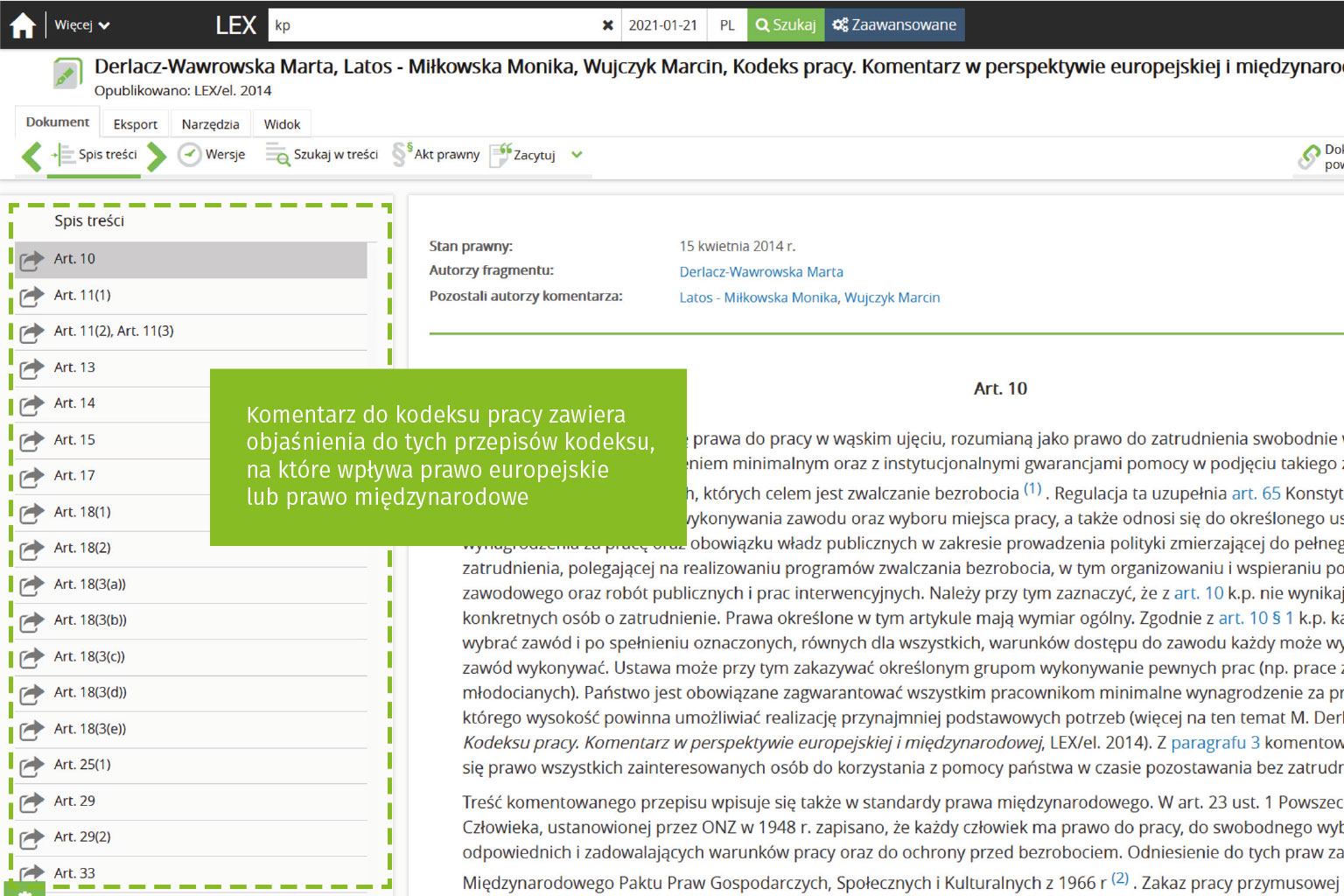This screenshot has height=896, width=1344.
Task: Toggle the Spis treści panel
Action: 95,155
